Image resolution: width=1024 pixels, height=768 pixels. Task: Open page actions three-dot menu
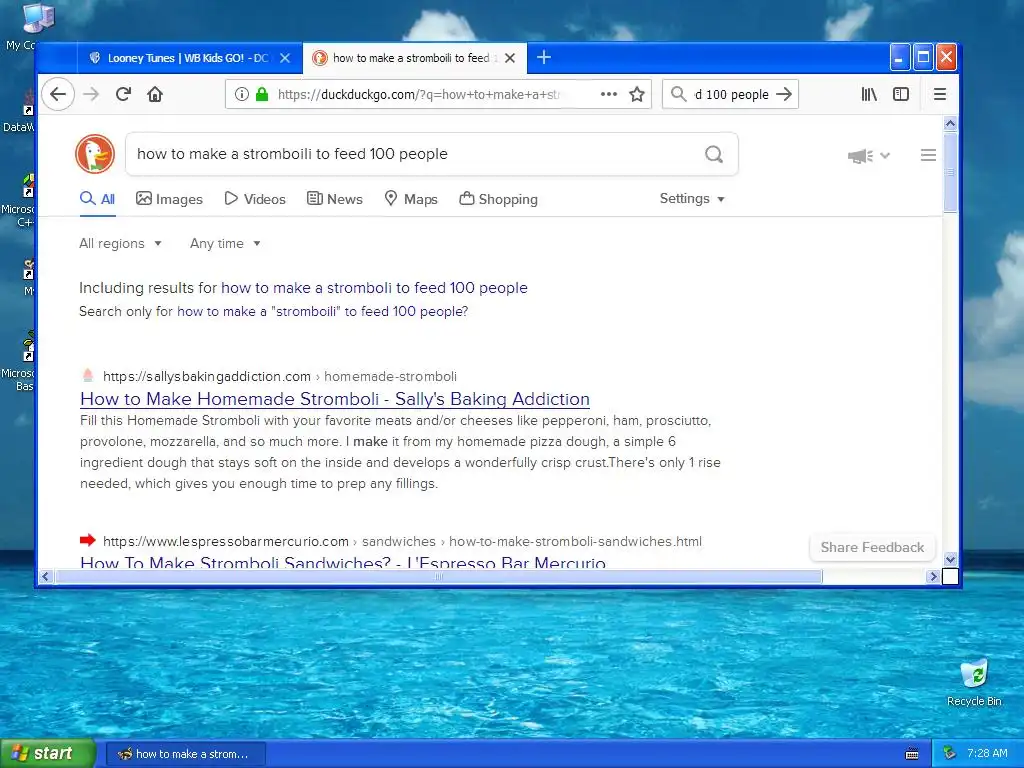point(609,94)
